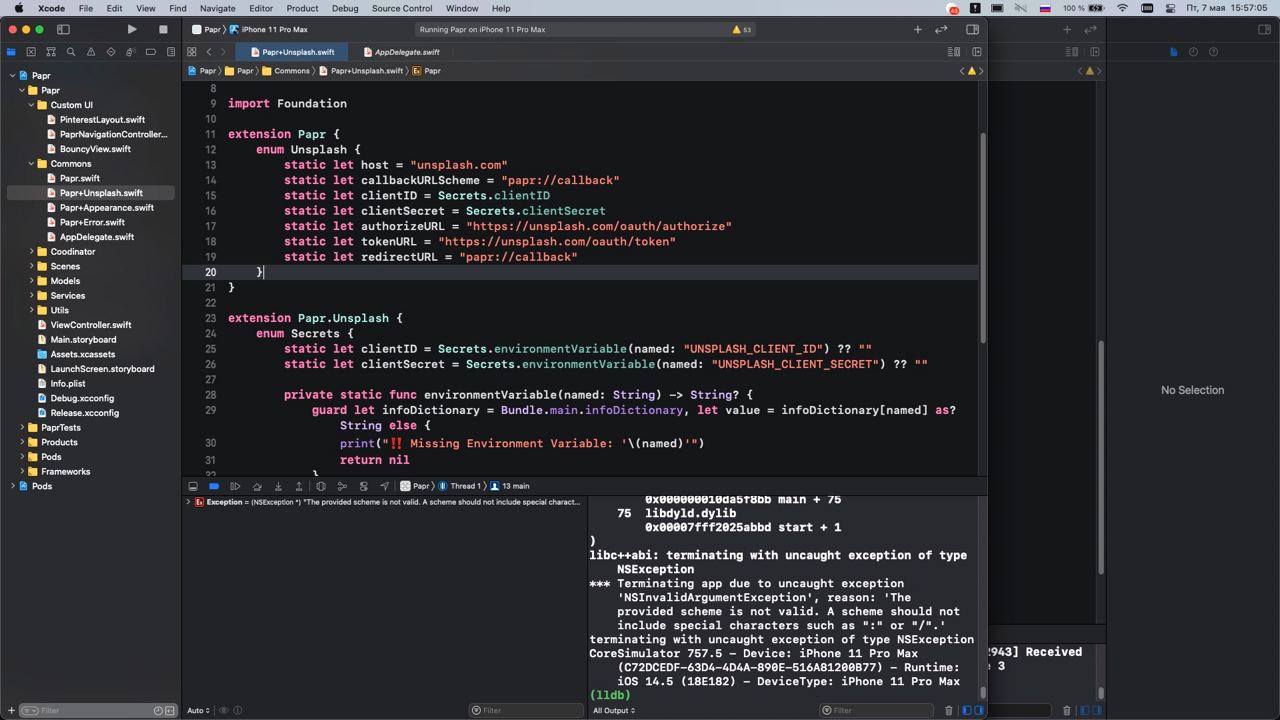Open the All Output console dropdown
The height and width of the screenshot is (720, 1280).
tap(614, 711)
